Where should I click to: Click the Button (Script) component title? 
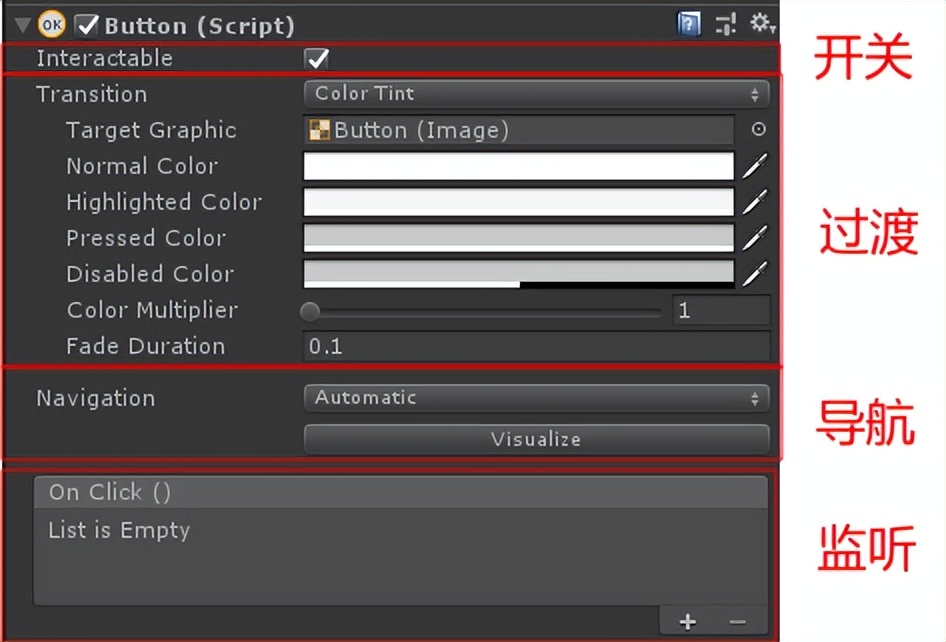pyautogui.click(x=200, y=25)
